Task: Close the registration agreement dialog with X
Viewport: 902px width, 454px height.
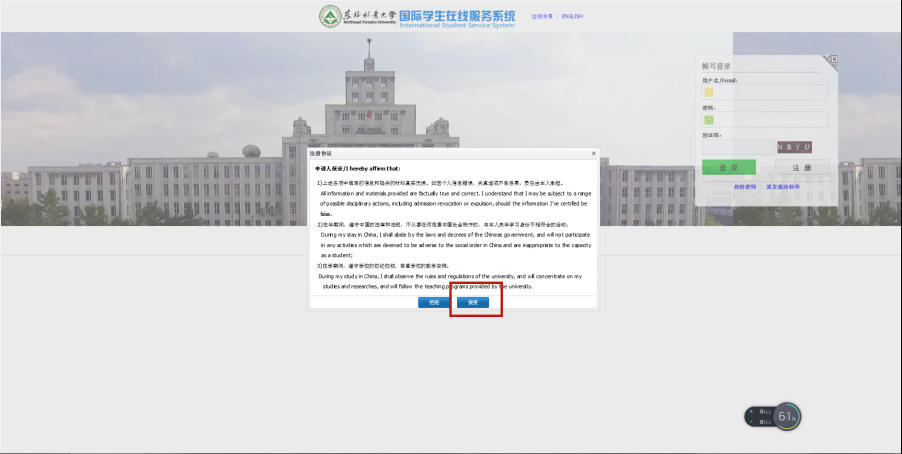Action: pyautogui.click(x=593, y=153)
